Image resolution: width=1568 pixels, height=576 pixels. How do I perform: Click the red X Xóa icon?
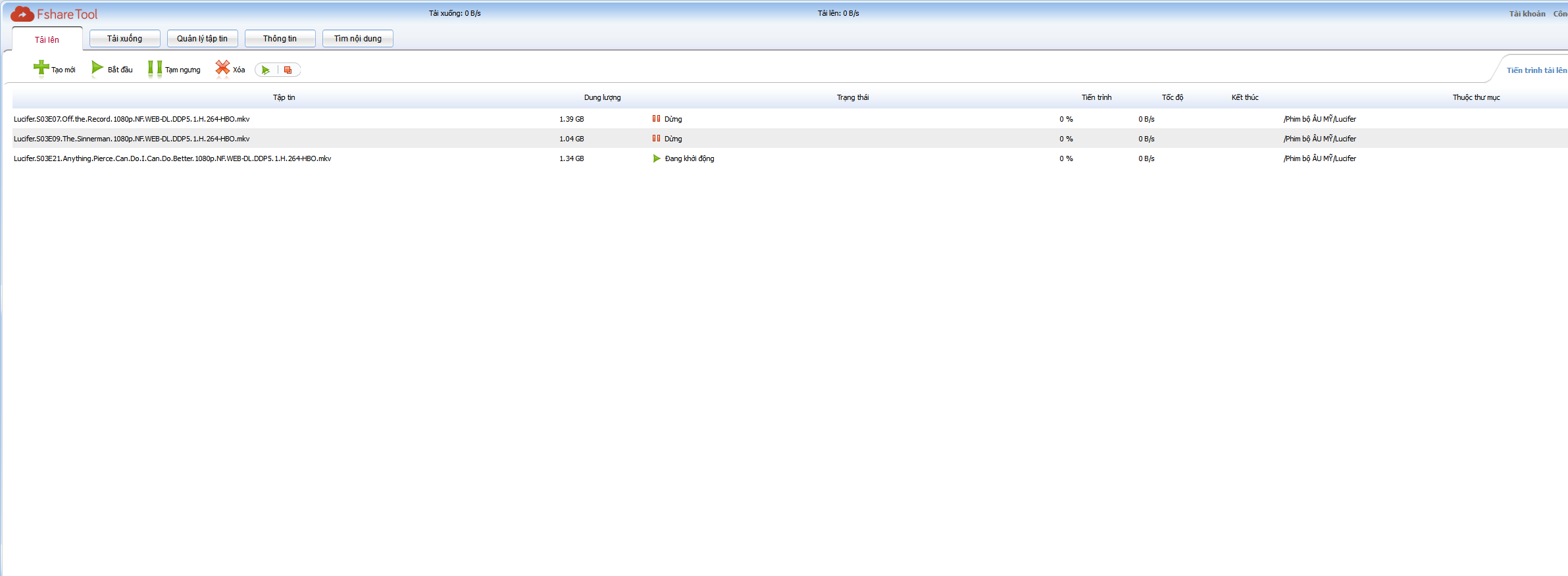(x=223, y=68)
